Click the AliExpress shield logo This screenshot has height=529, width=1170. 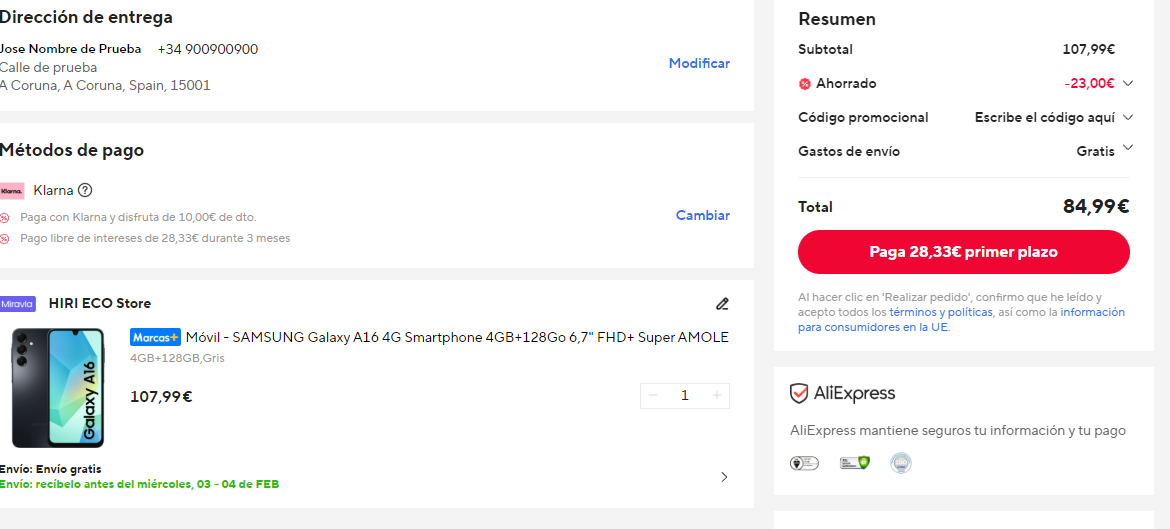pos(799,393)
